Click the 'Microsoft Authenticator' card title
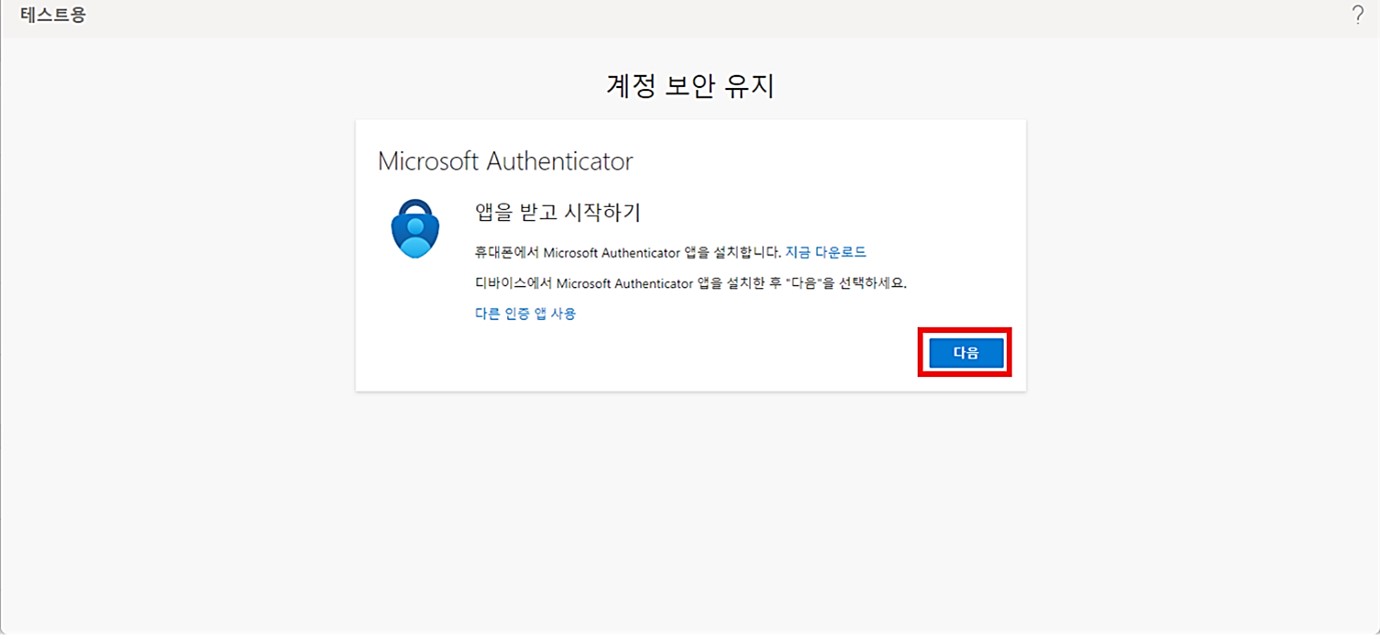1380x639 pixels. (505, 160)
